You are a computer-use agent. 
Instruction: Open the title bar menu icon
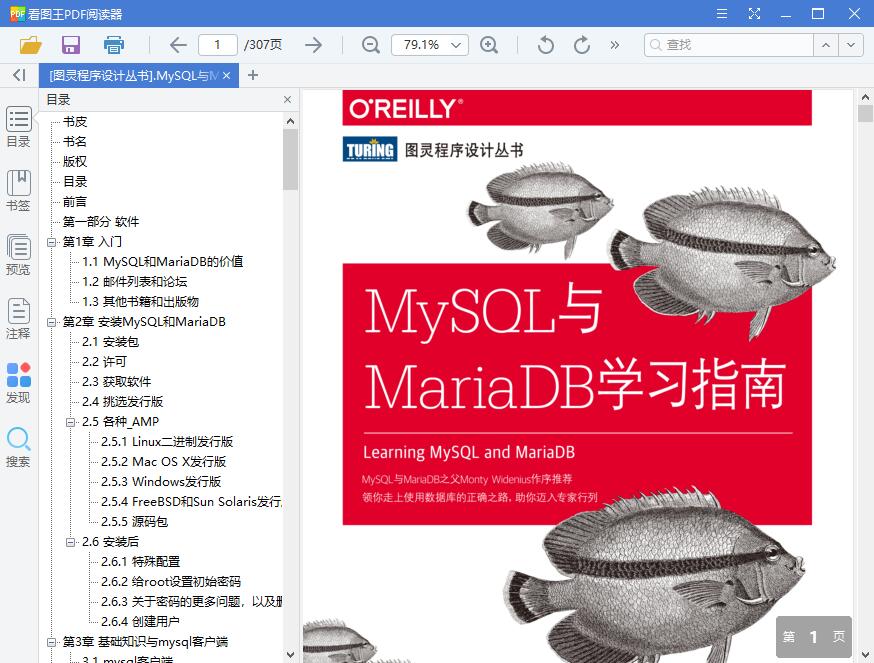tap(722, 13)
